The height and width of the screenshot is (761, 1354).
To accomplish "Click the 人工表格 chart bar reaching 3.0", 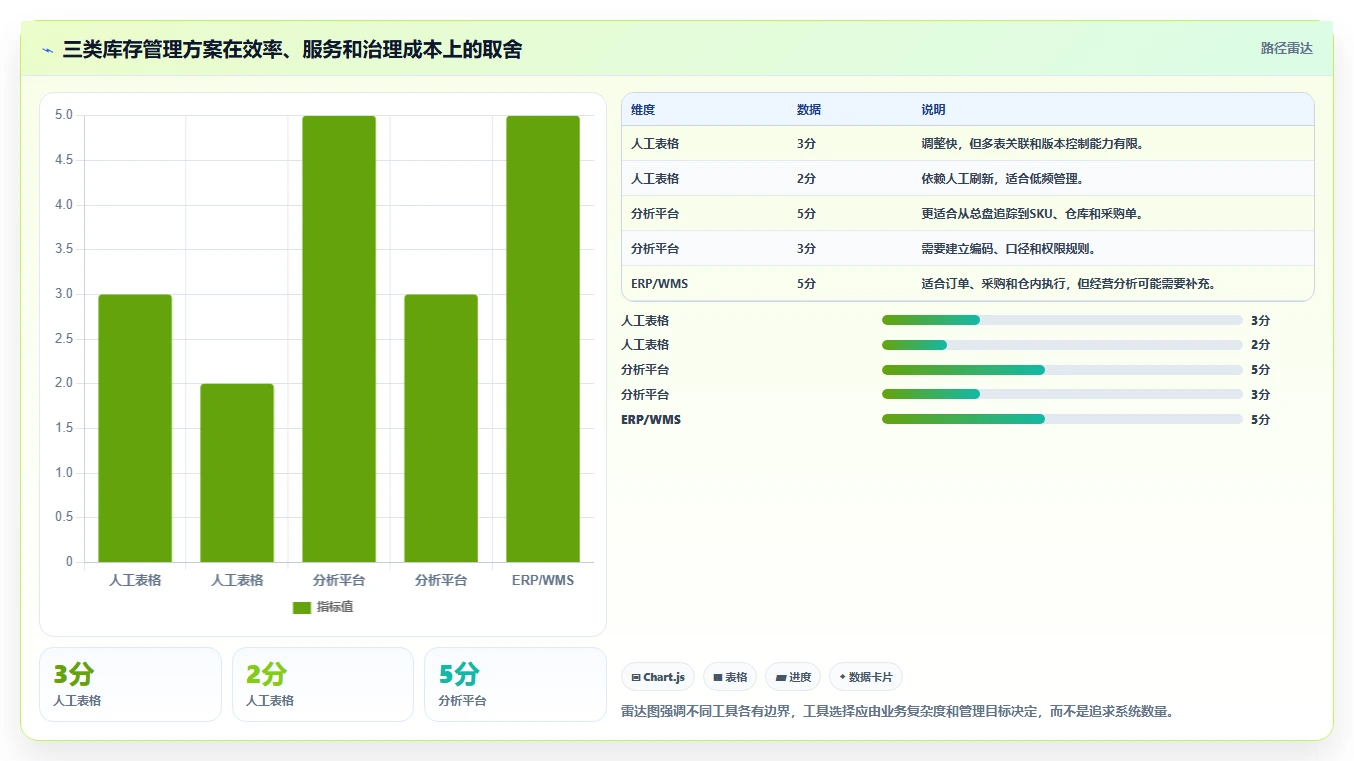I will [135, 428].
